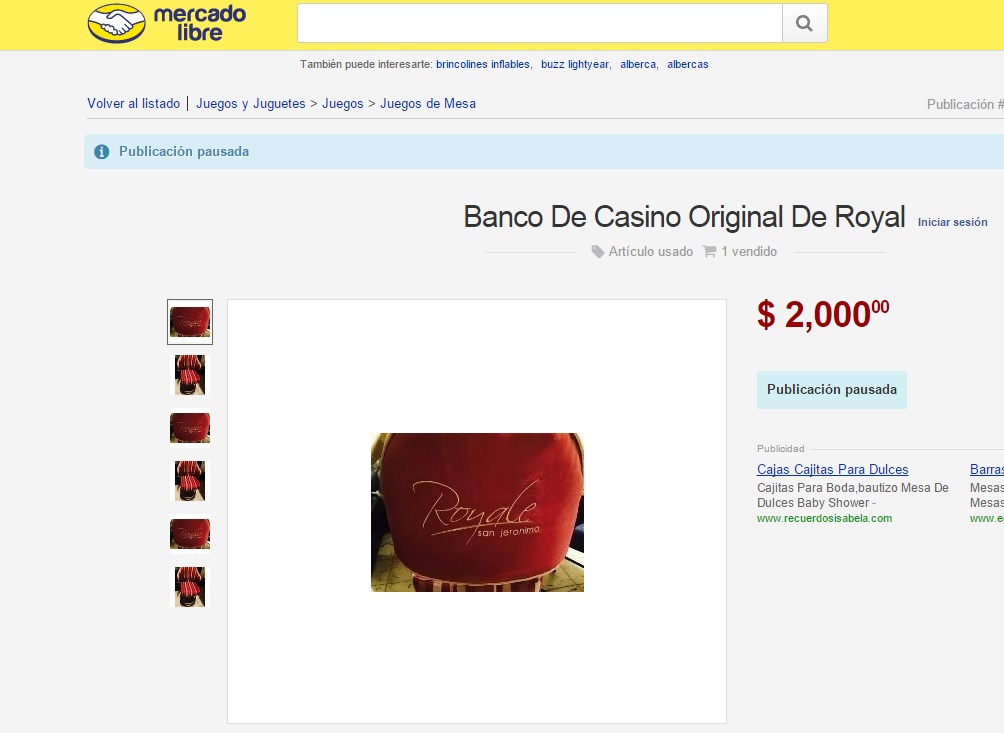Image resolution: width=1004 pixels, height=733 pixels.
Task: Click the tag icon beside Artículo usado
Action: tap(597, 252)
